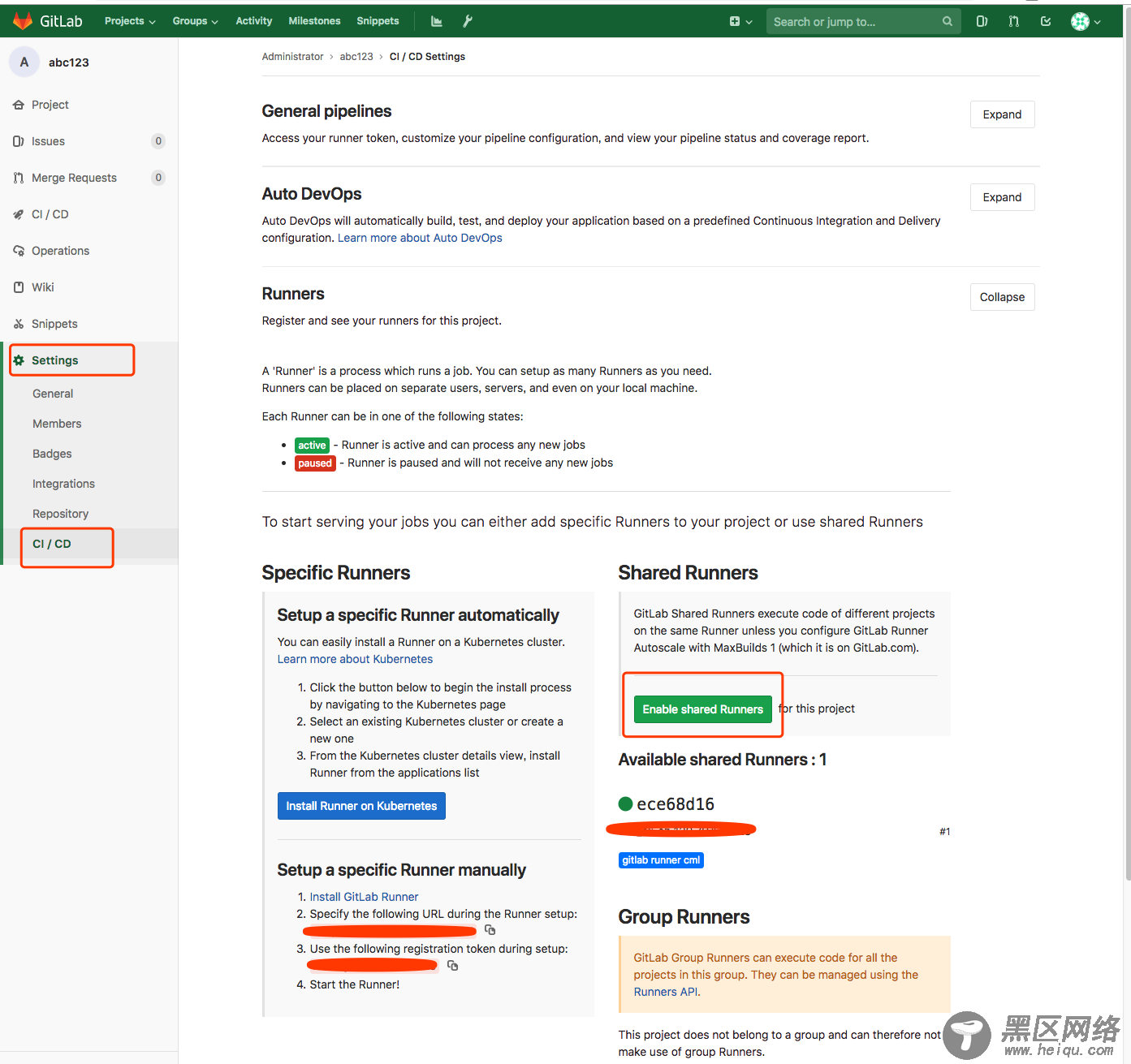Click the plus new-item icon
The width and height of the screenshot is (1131, 1064).
(x=735, y=22)
